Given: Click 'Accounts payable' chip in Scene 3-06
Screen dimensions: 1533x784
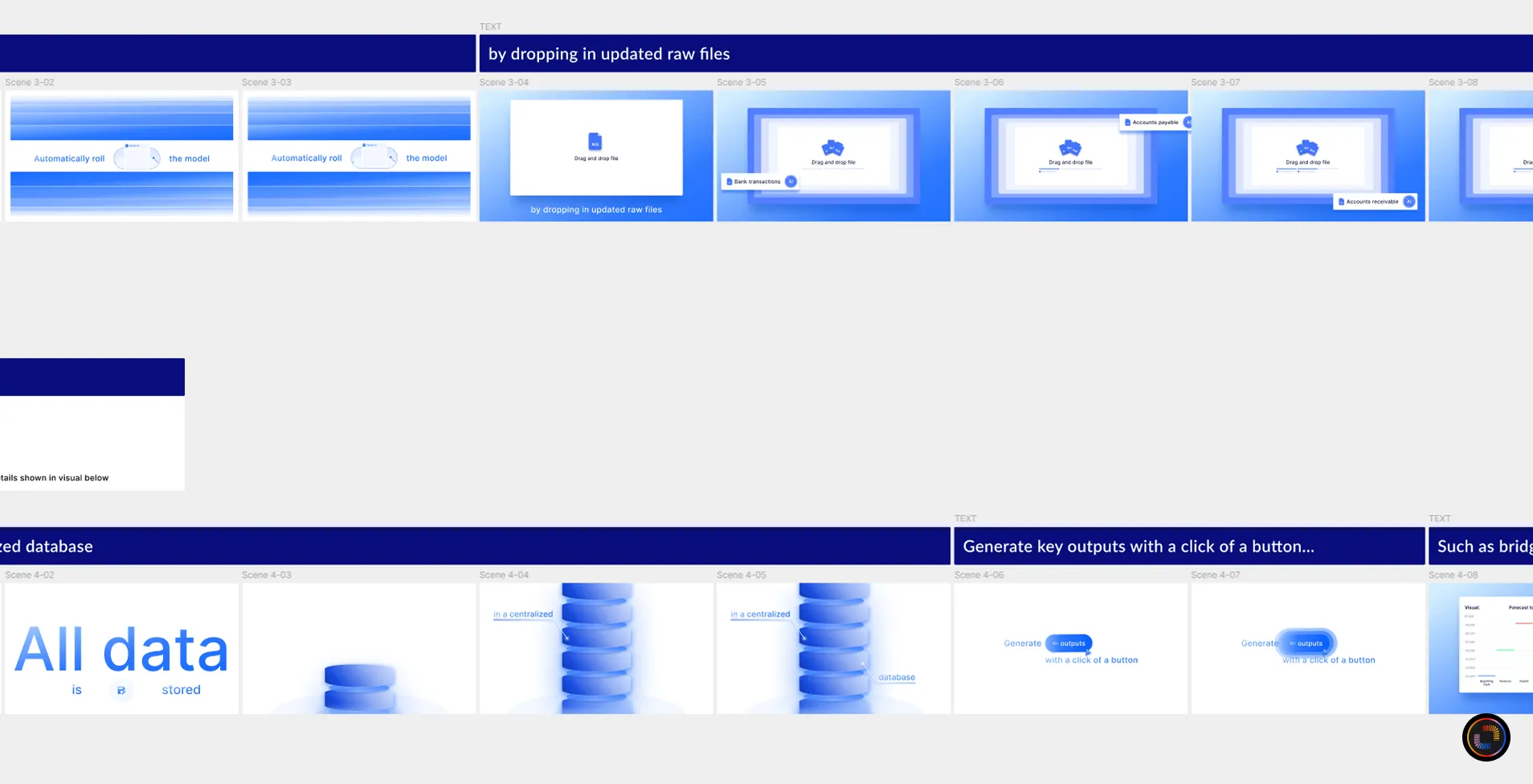Looking at the screenshot, I should (x=1155, y=122).
